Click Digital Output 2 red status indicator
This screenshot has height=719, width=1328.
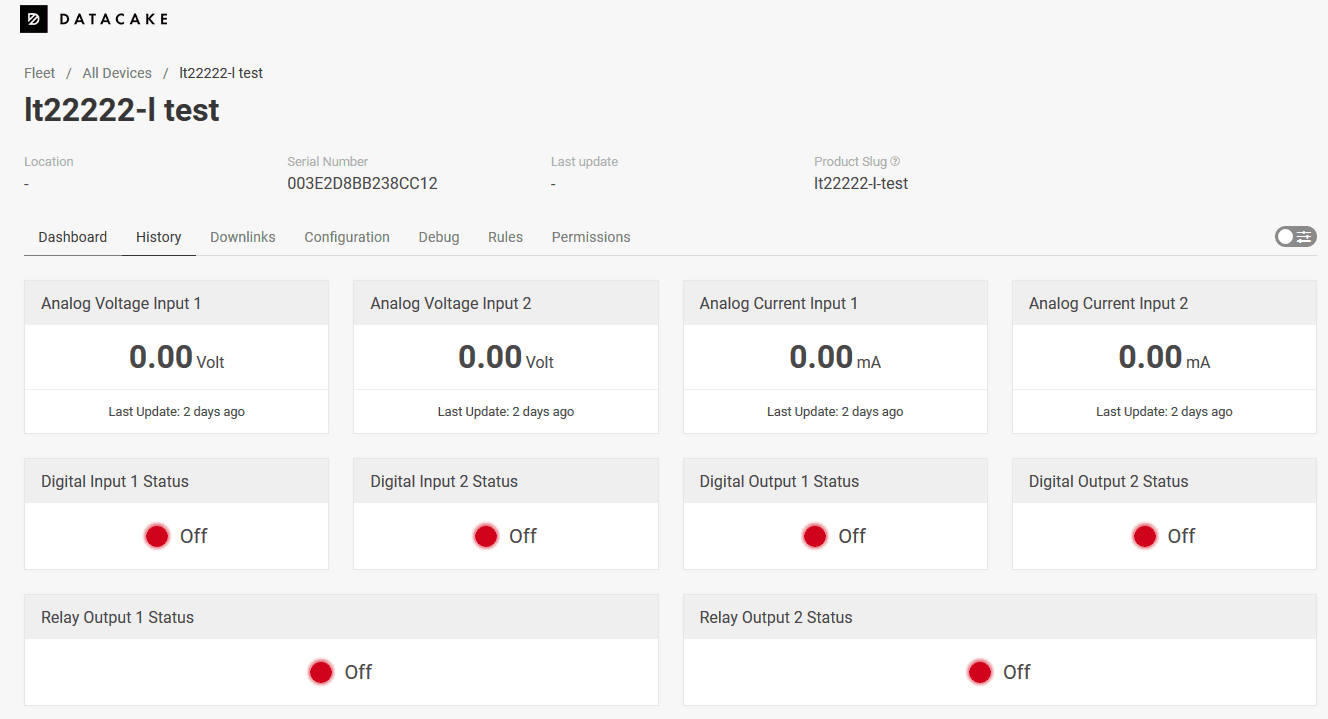[1144, 536]
